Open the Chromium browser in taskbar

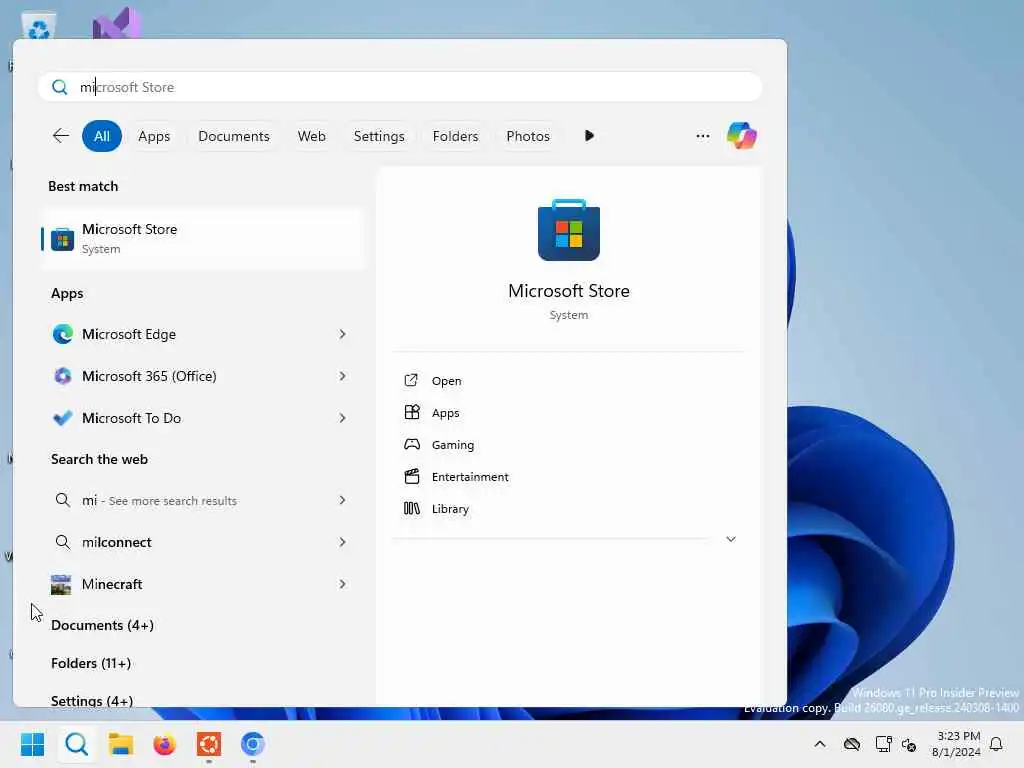tap(253, 744)
